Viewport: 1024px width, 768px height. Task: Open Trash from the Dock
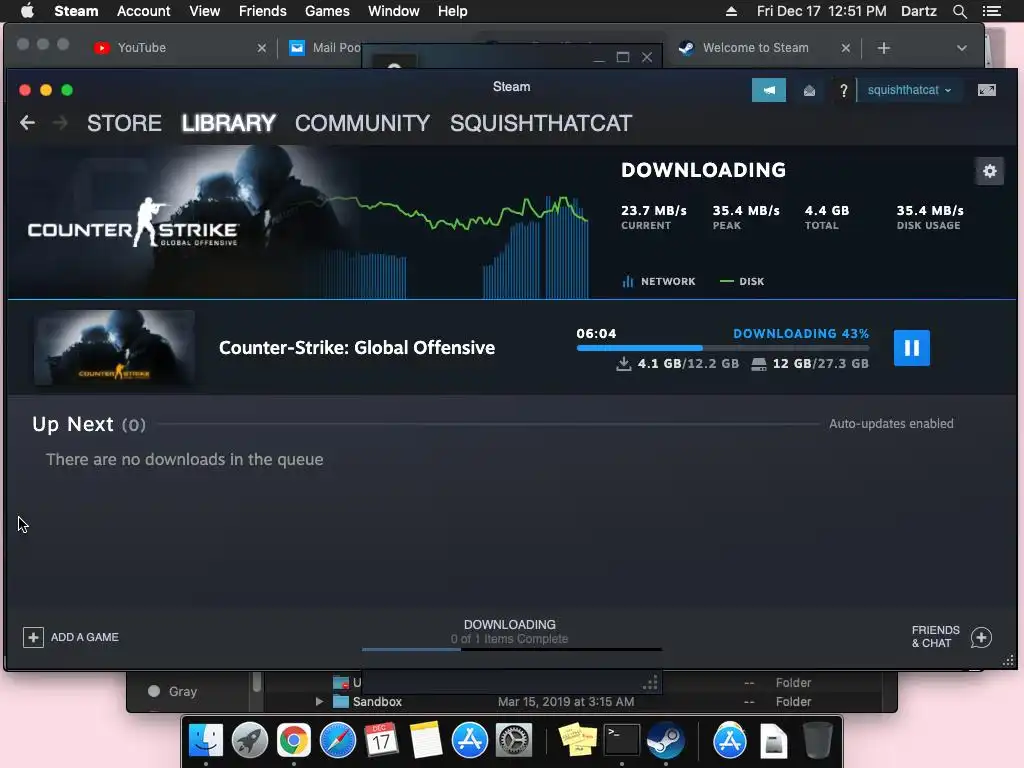click(x=817, y=741)
